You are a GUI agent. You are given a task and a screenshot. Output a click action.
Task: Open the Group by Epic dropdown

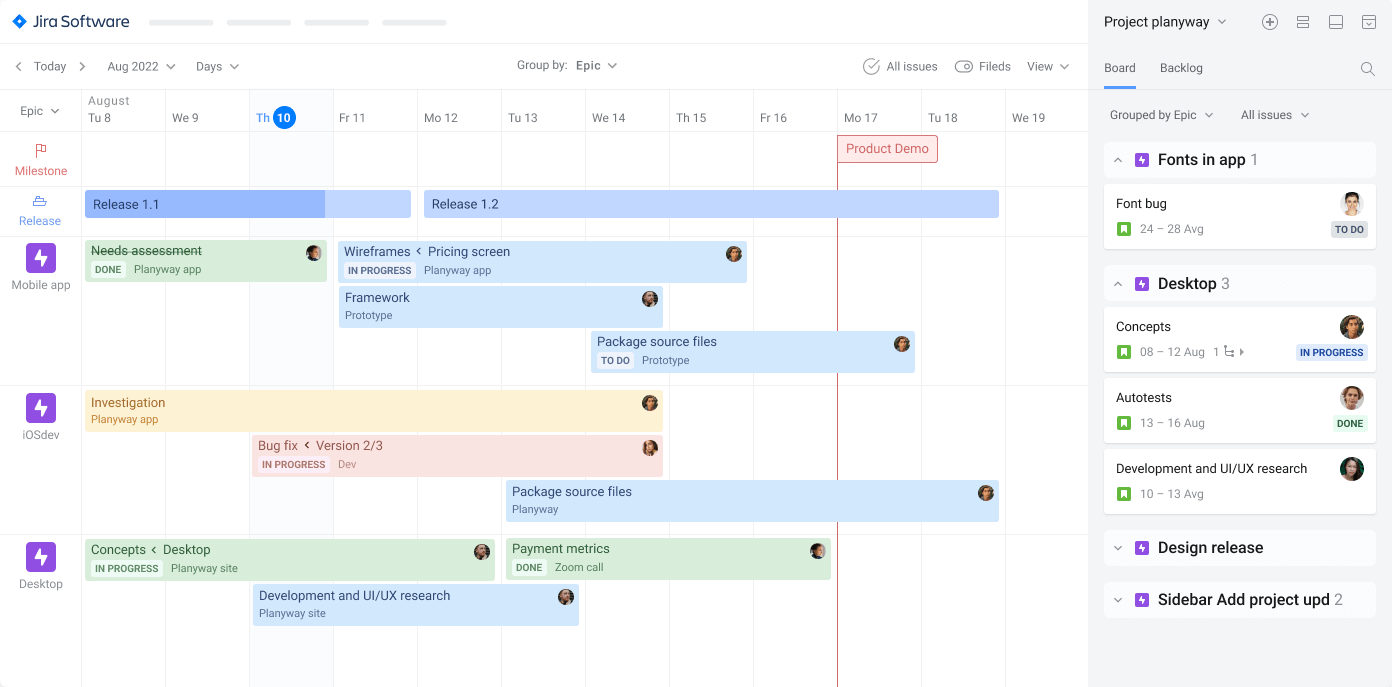point(595,65)
